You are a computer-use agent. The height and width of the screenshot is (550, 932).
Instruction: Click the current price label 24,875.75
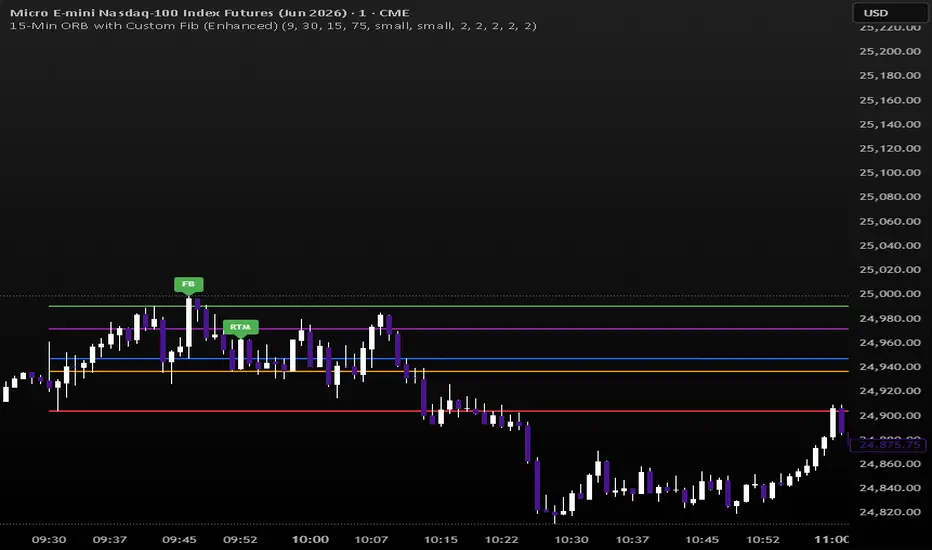click(x=889, y=445)
